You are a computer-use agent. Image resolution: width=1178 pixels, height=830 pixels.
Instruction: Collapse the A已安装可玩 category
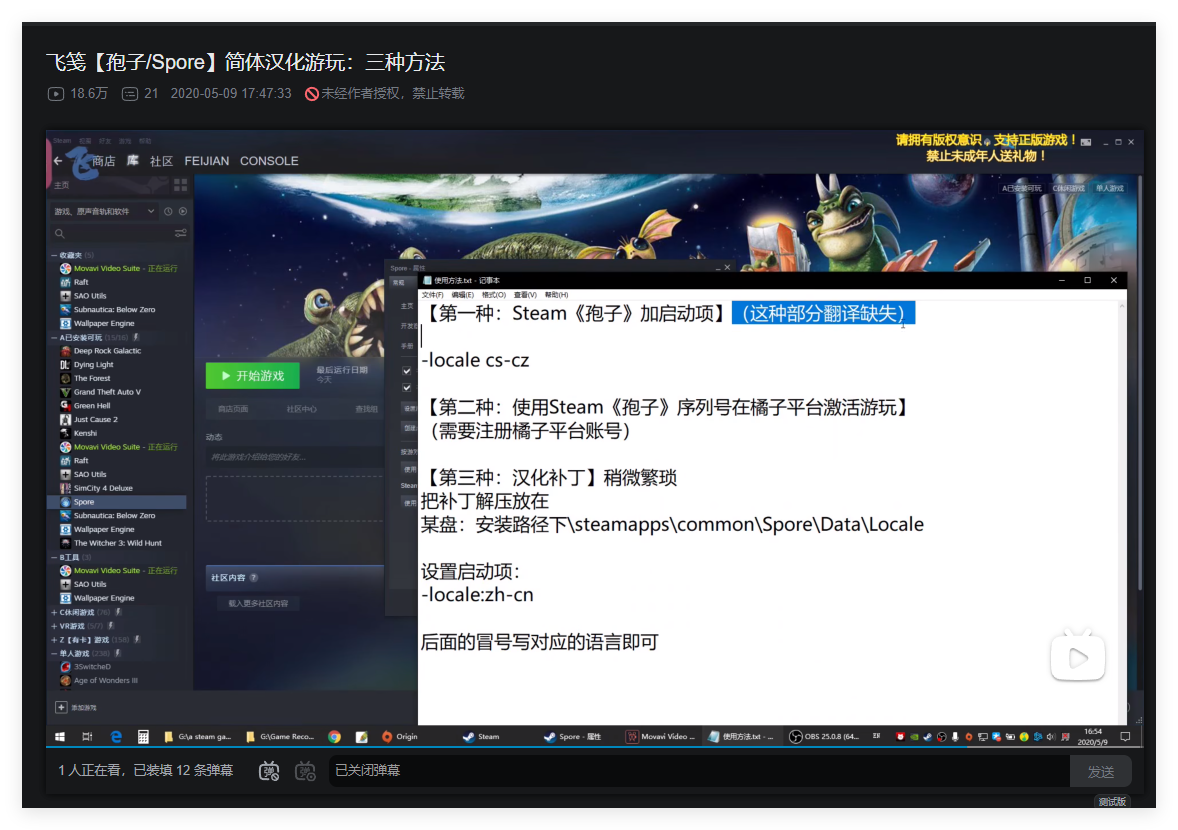tap(54, 338)
